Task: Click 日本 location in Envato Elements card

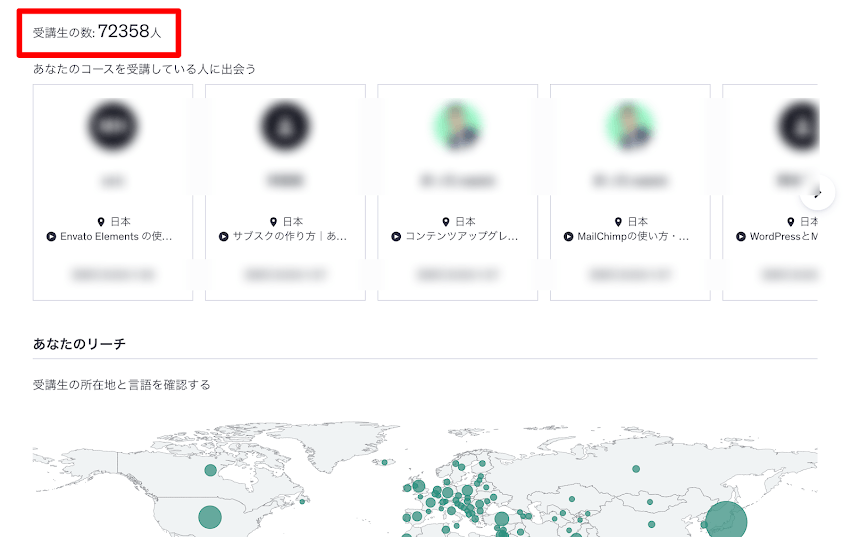Action: click(120, 222)
